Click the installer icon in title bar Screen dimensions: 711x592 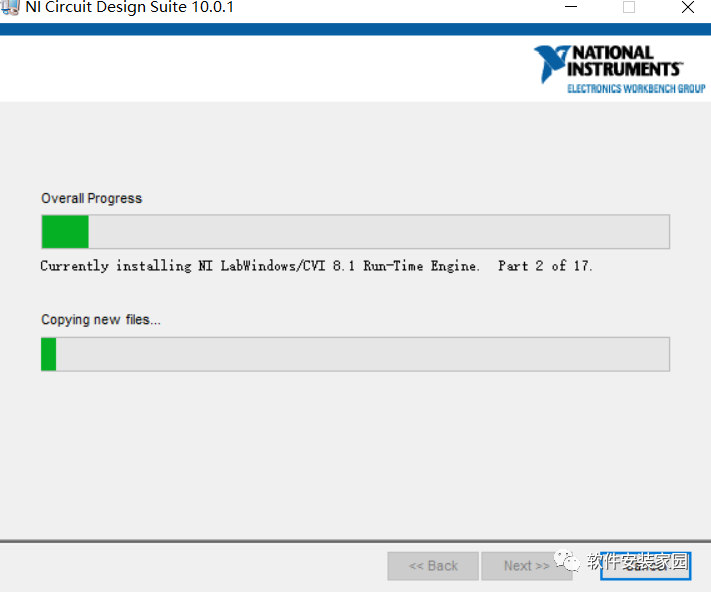tap(10, 7)
